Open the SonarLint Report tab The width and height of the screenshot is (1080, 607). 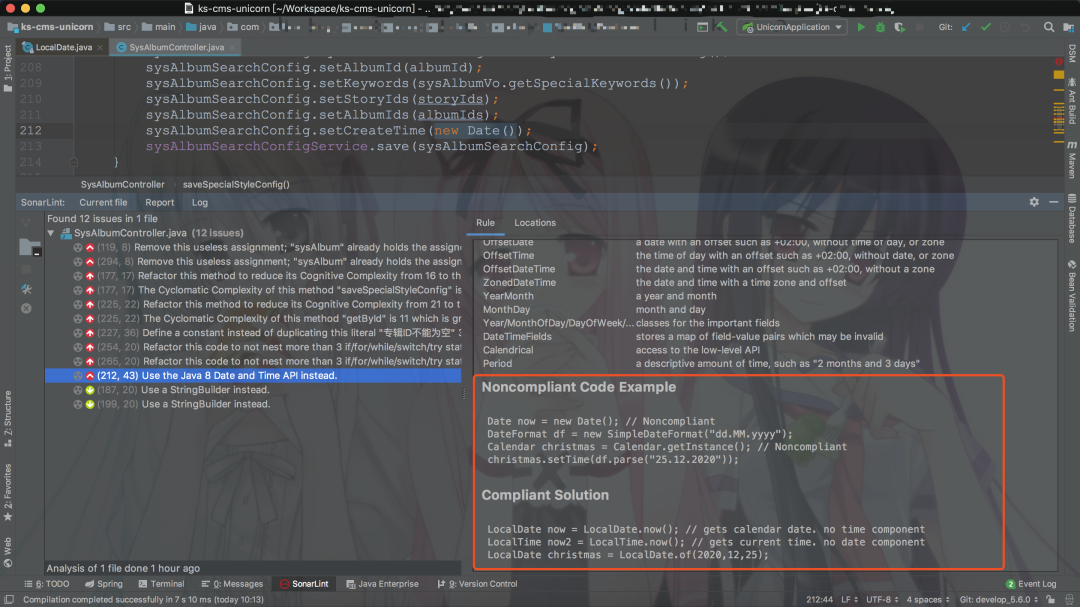(x=159, y=203)
